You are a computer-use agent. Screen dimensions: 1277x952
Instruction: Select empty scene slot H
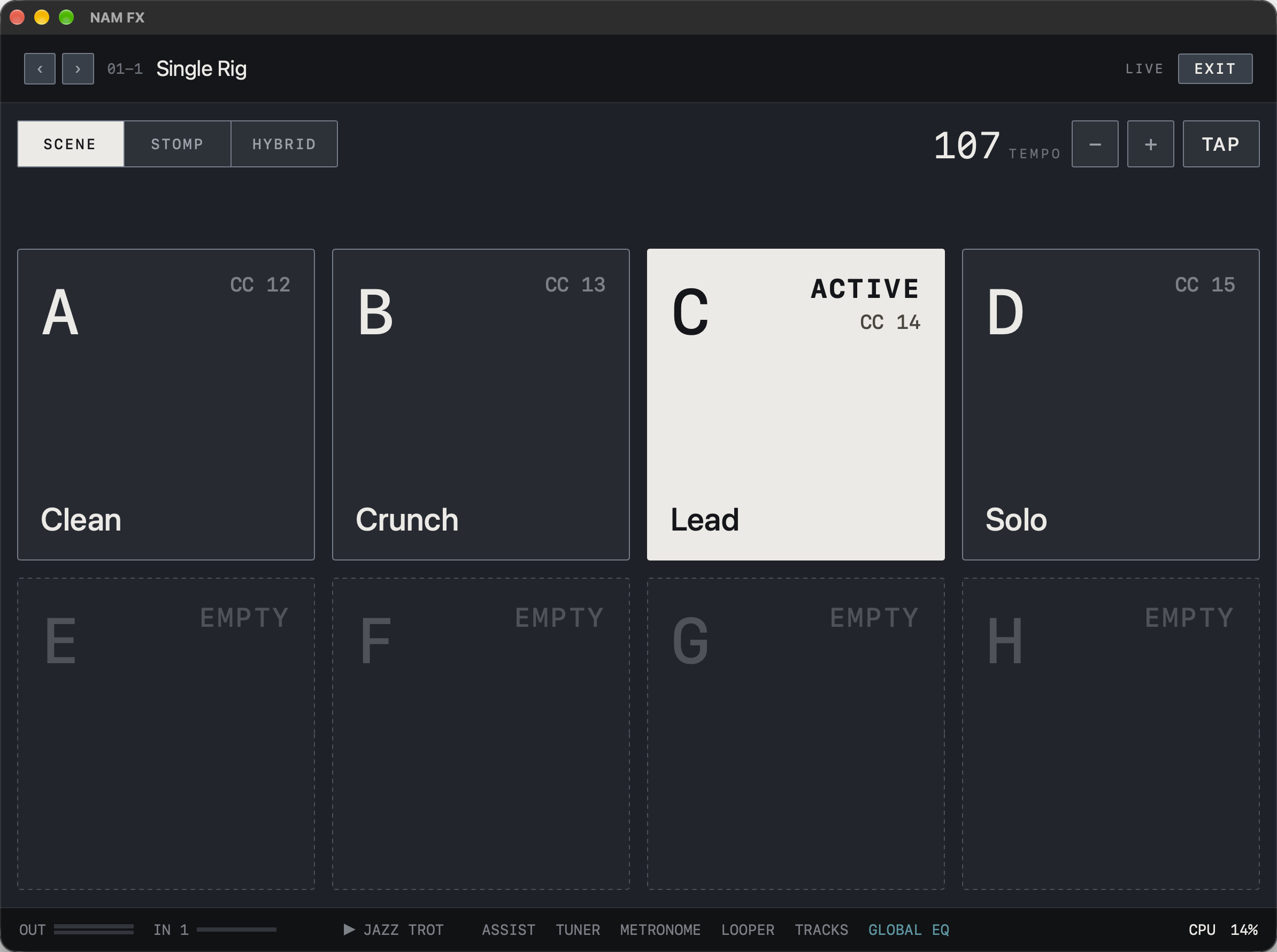[1111, 734]
